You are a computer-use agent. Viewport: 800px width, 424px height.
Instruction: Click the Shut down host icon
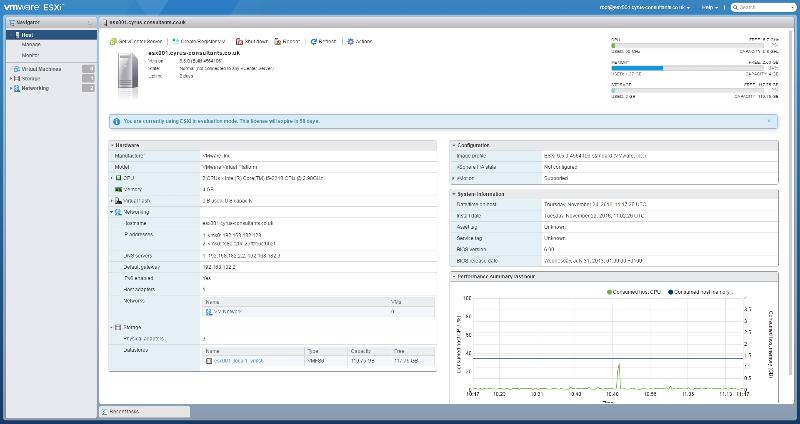pyautogui.click(x=239, y=41)
